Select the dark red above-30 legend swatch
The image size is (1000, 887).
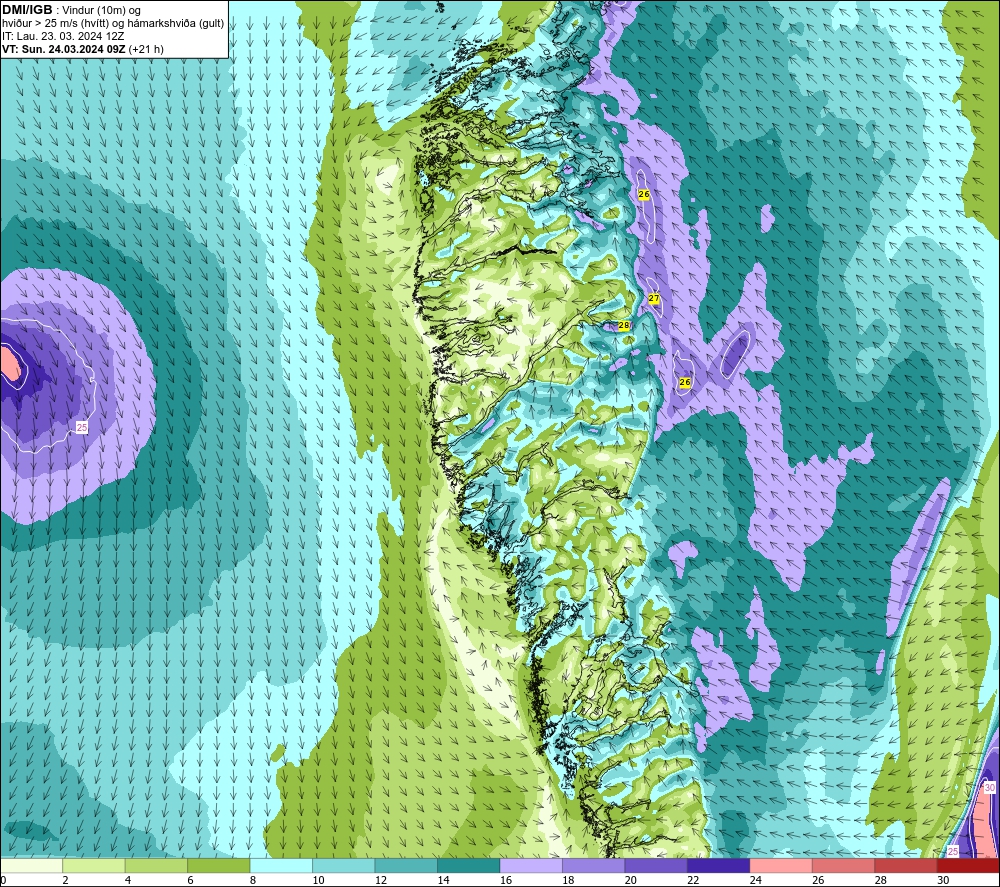point(969,865)
